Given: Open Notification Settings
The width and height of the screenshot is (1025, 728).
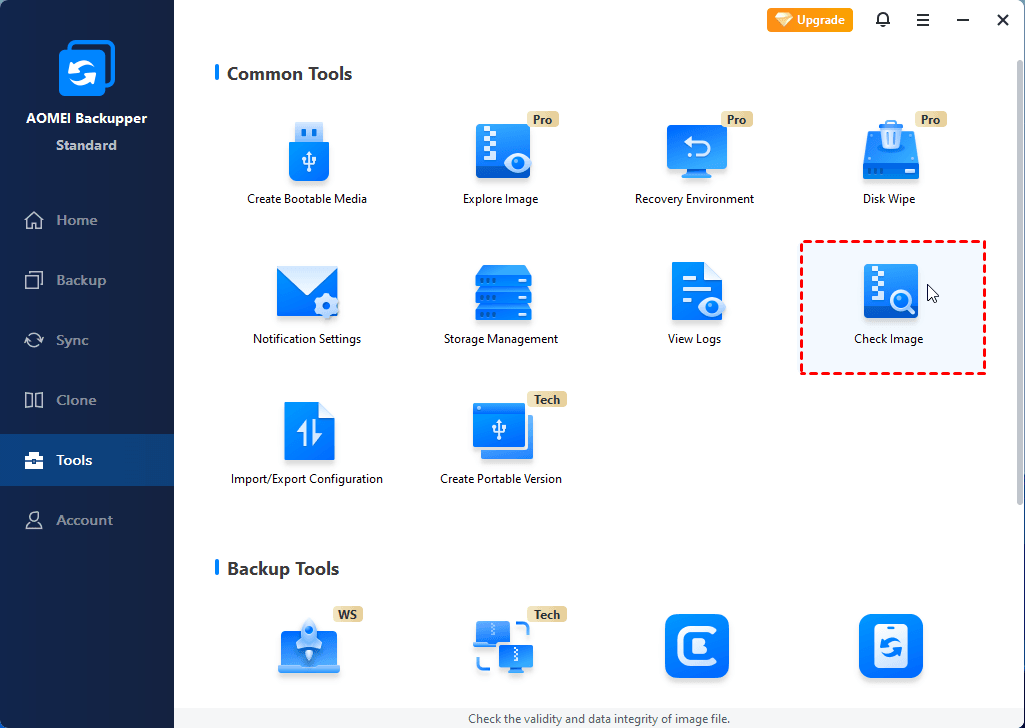Looking at the screenshot, I should (x=307, y=293).
